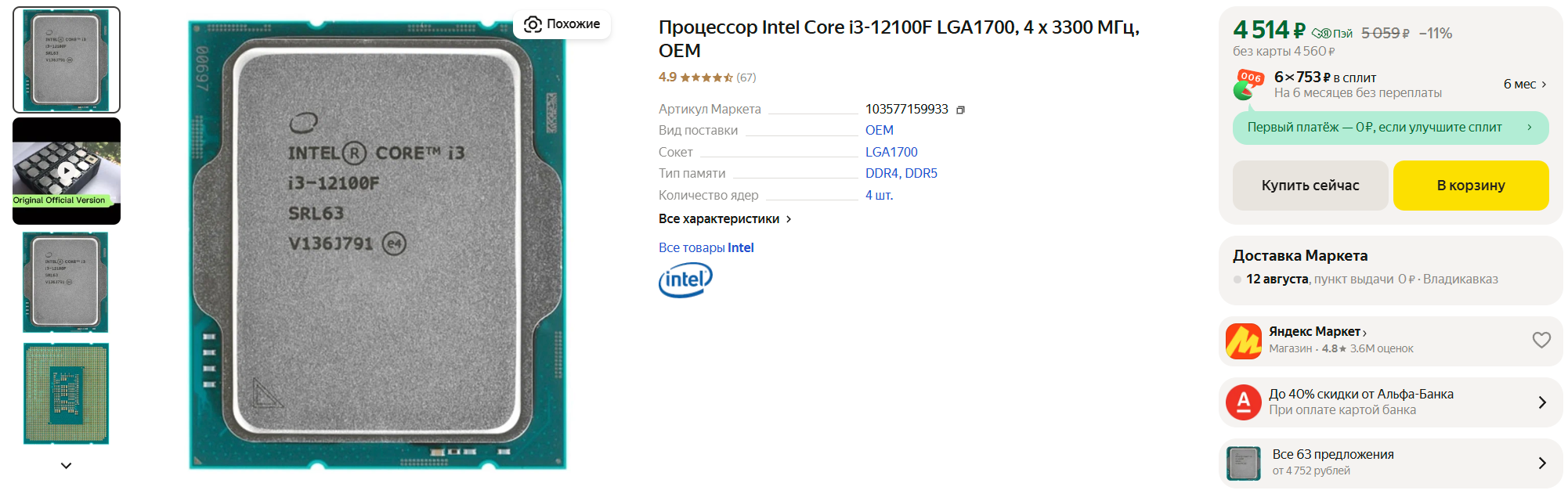Follow the LGA1700 socket link
Image resolution: width=1568 pixels, height=494 pixels.
[x=891, y=153]
